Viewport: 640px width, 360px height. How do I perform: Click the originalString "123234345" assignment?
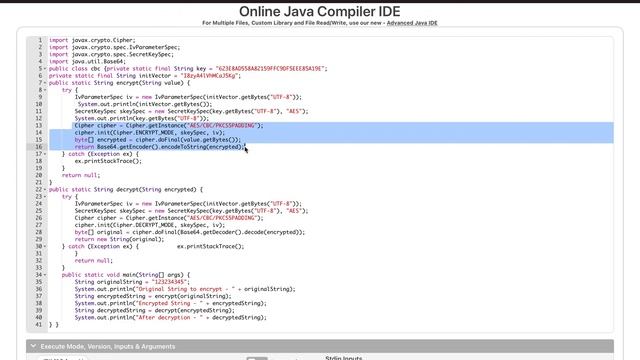click(132, 282)
